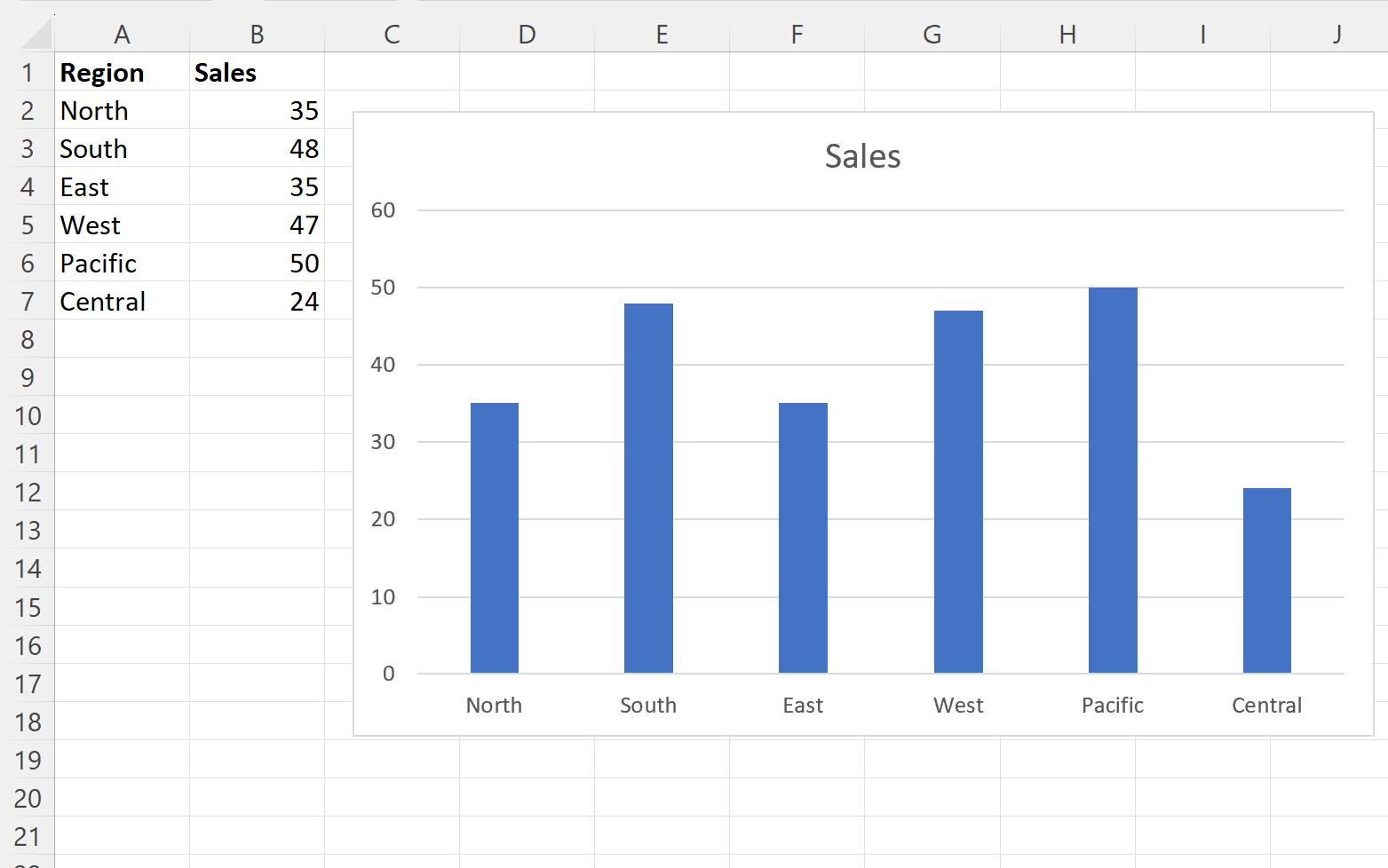Select row header 12
Screen dimensions: 1388x868
(x=28, y=492)
